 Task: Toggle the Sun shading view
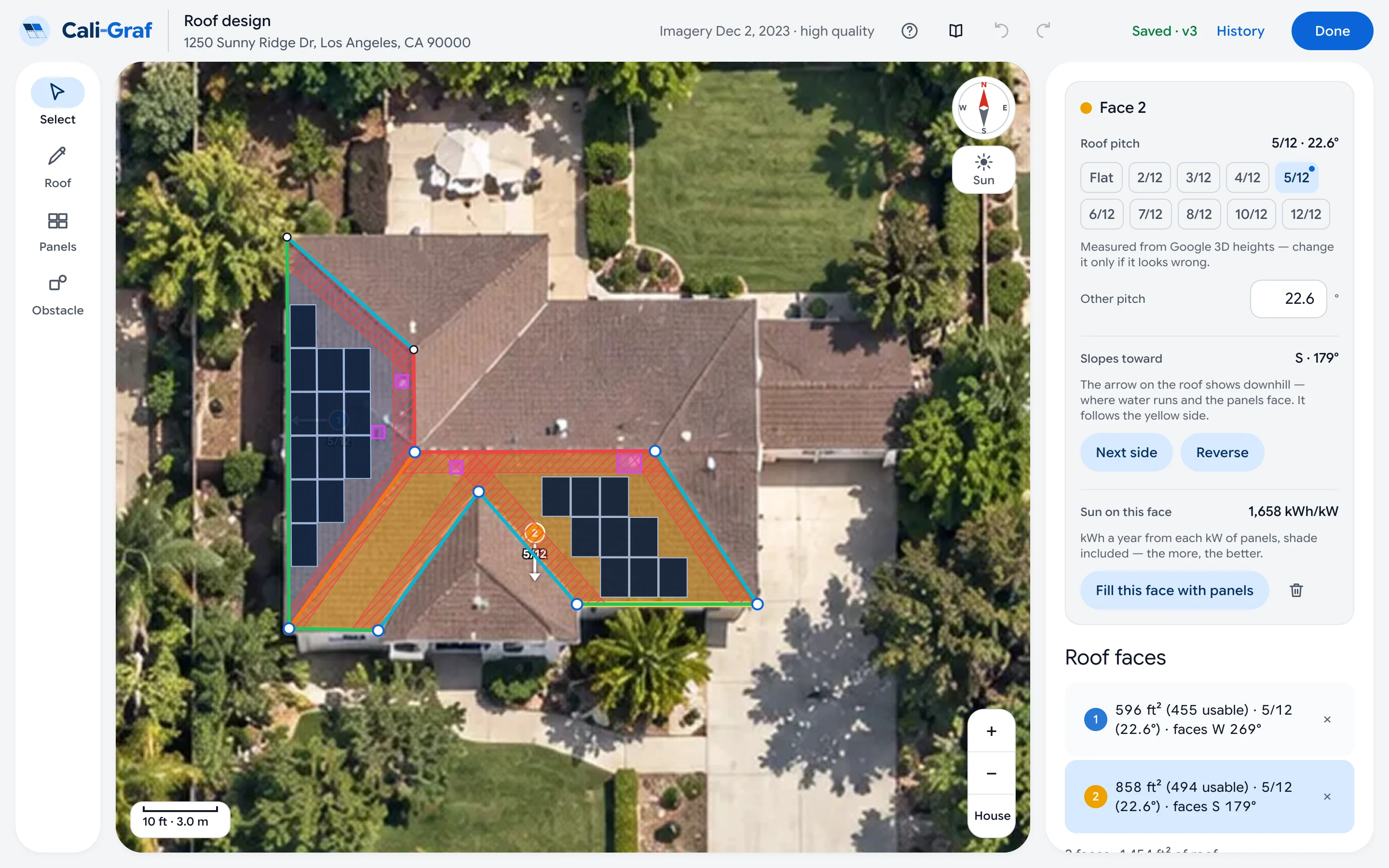983,169
